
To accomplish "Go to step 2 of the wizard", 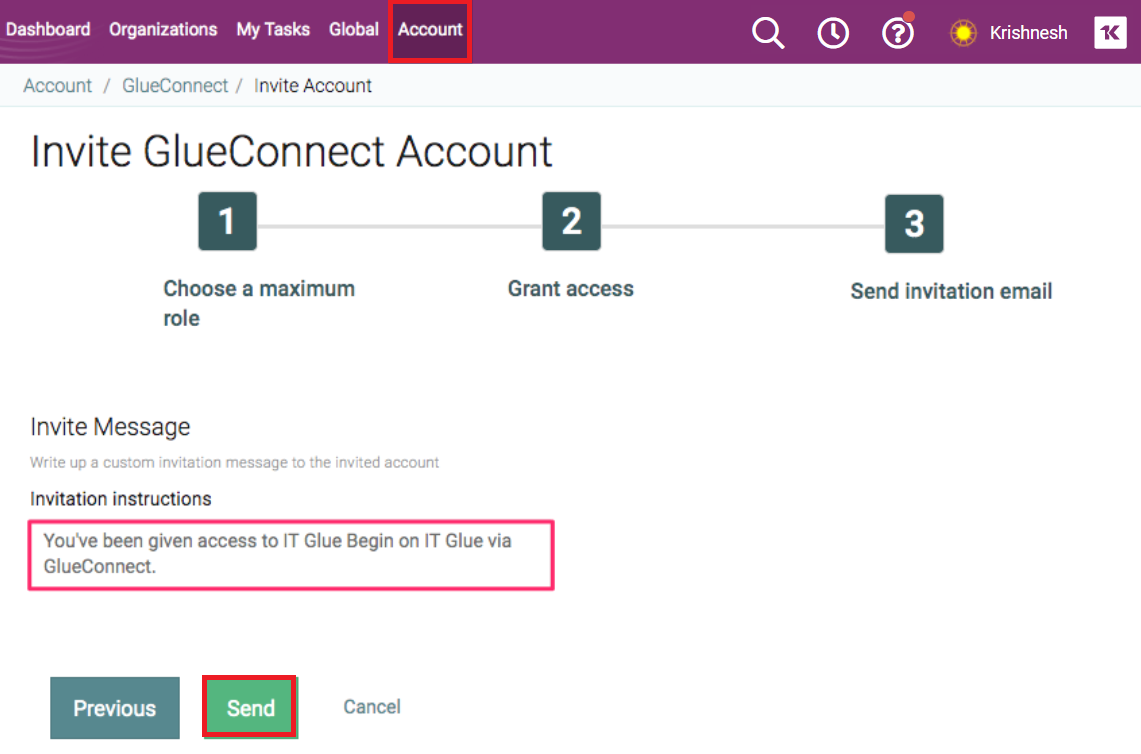I will [571, 221].
